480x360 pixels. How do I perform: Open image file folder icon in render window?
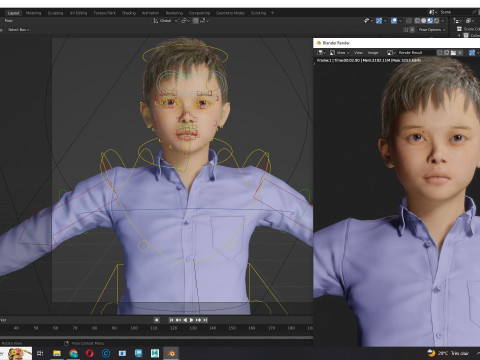pyautogui.click(x=453, y=53)
